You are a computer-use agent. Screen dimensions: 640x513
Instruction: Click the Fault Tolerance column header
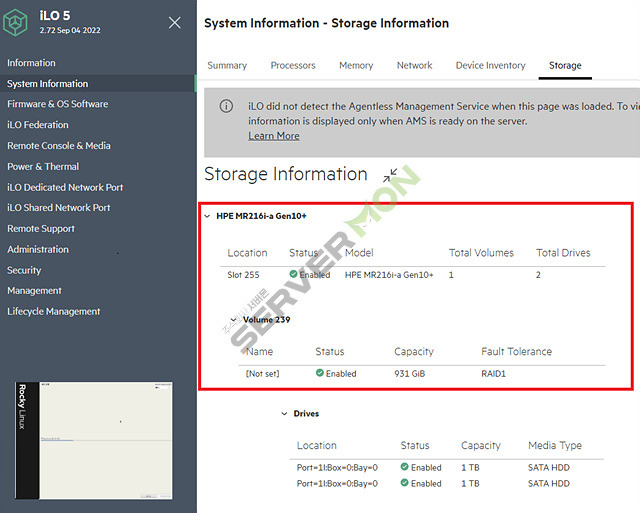[516, 351]
